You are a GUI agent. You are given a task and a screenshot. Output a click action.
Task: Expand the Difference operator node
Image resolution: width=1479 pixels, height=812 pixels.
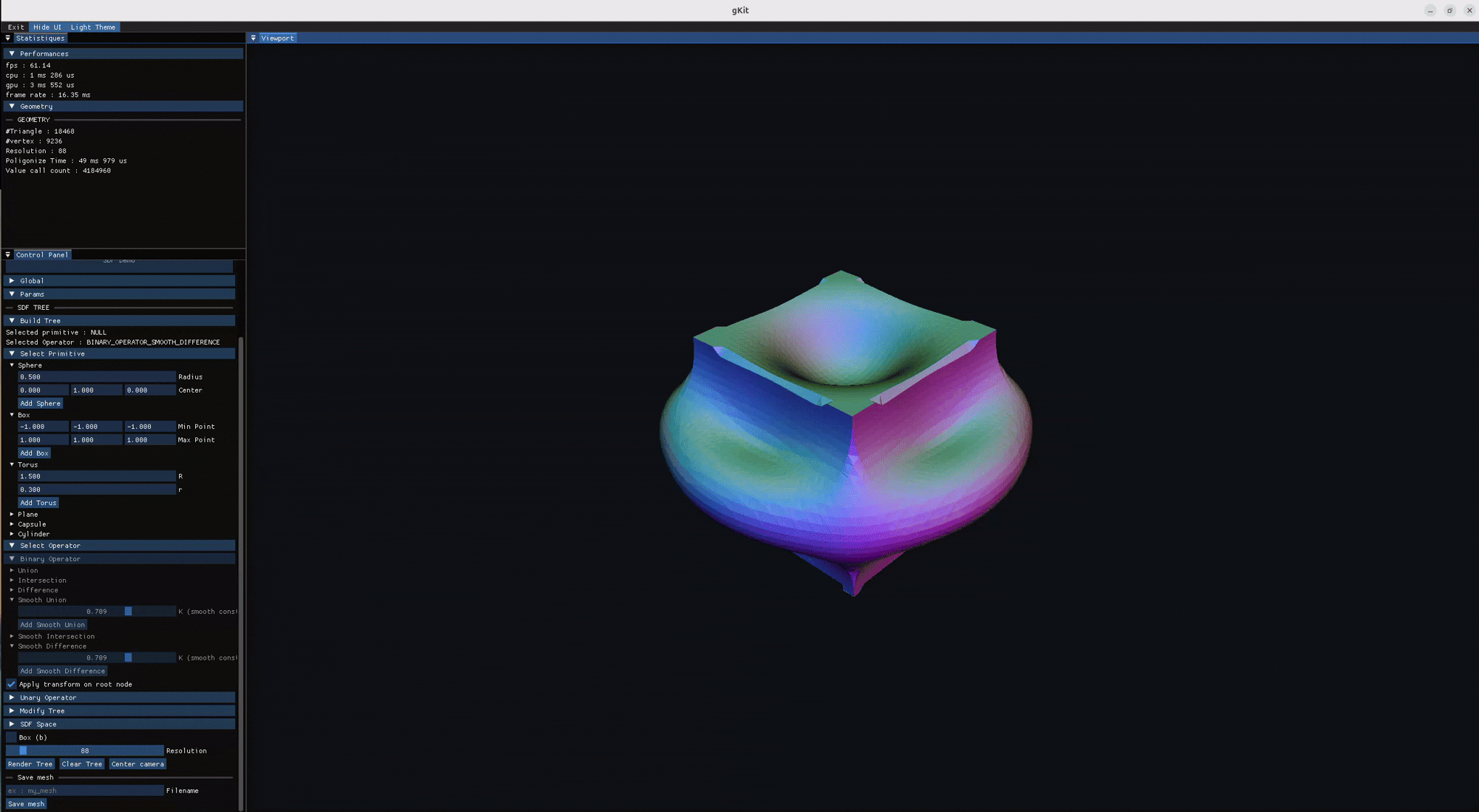[12, 590]
